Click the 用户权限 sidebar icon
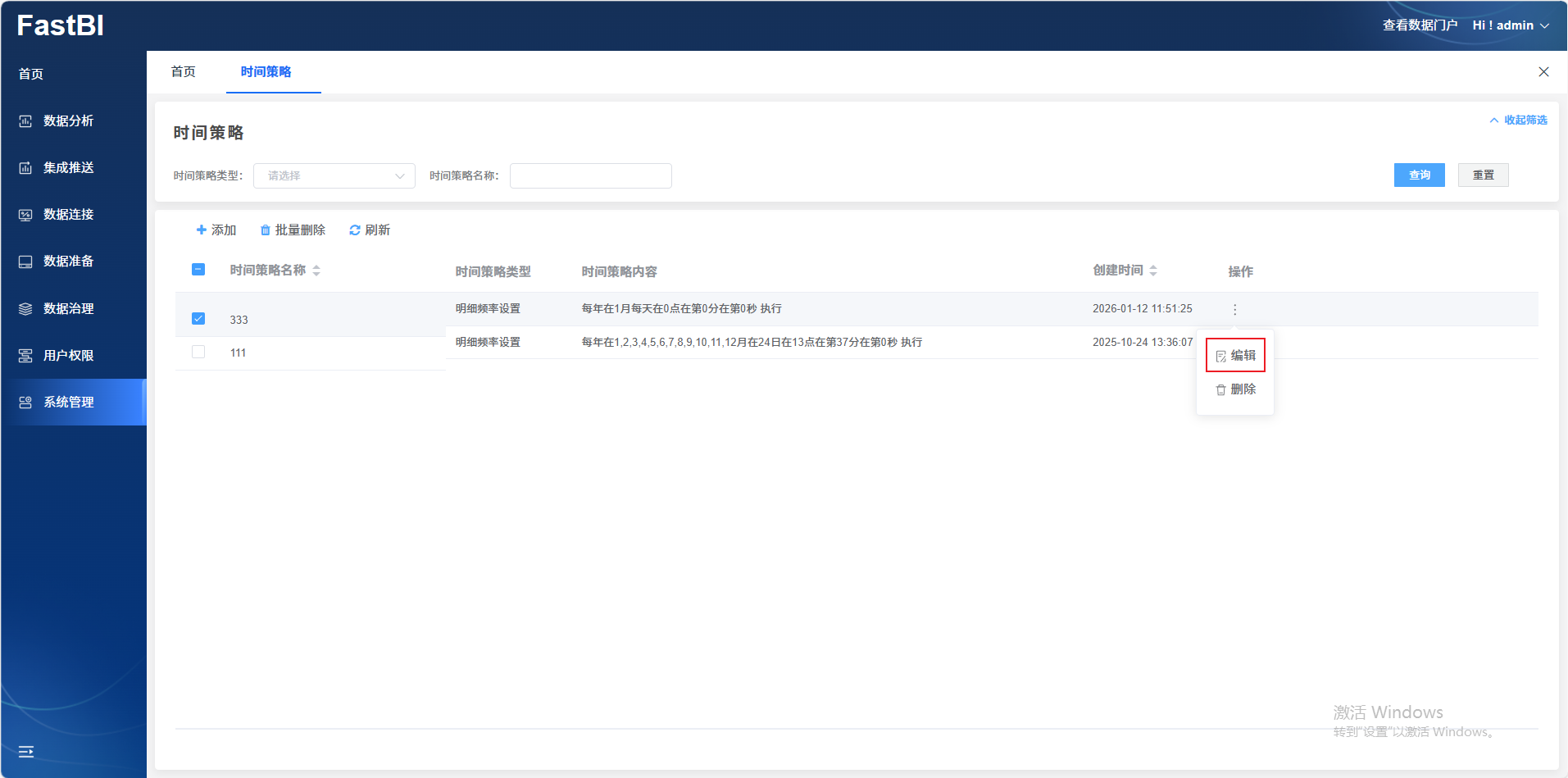The height and width of the screenshot is (778, 1568). pos(25,356)
